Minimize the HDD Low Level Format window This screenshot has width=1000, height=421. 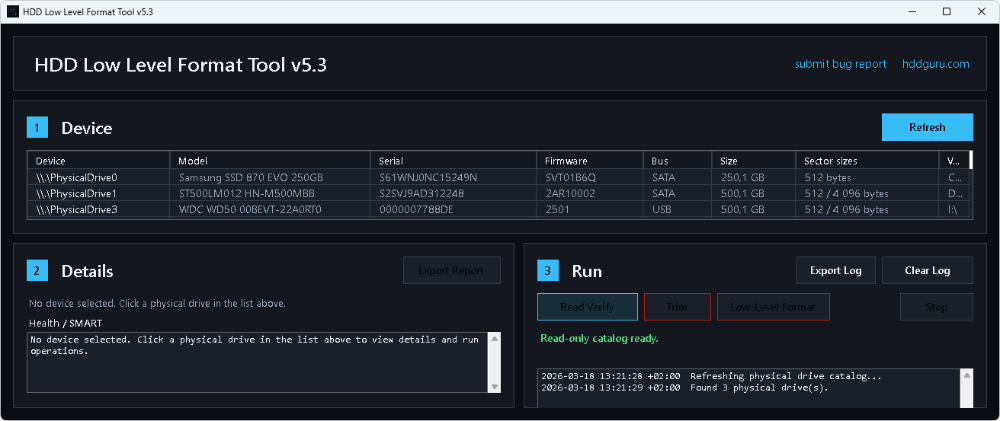point(913,11)
